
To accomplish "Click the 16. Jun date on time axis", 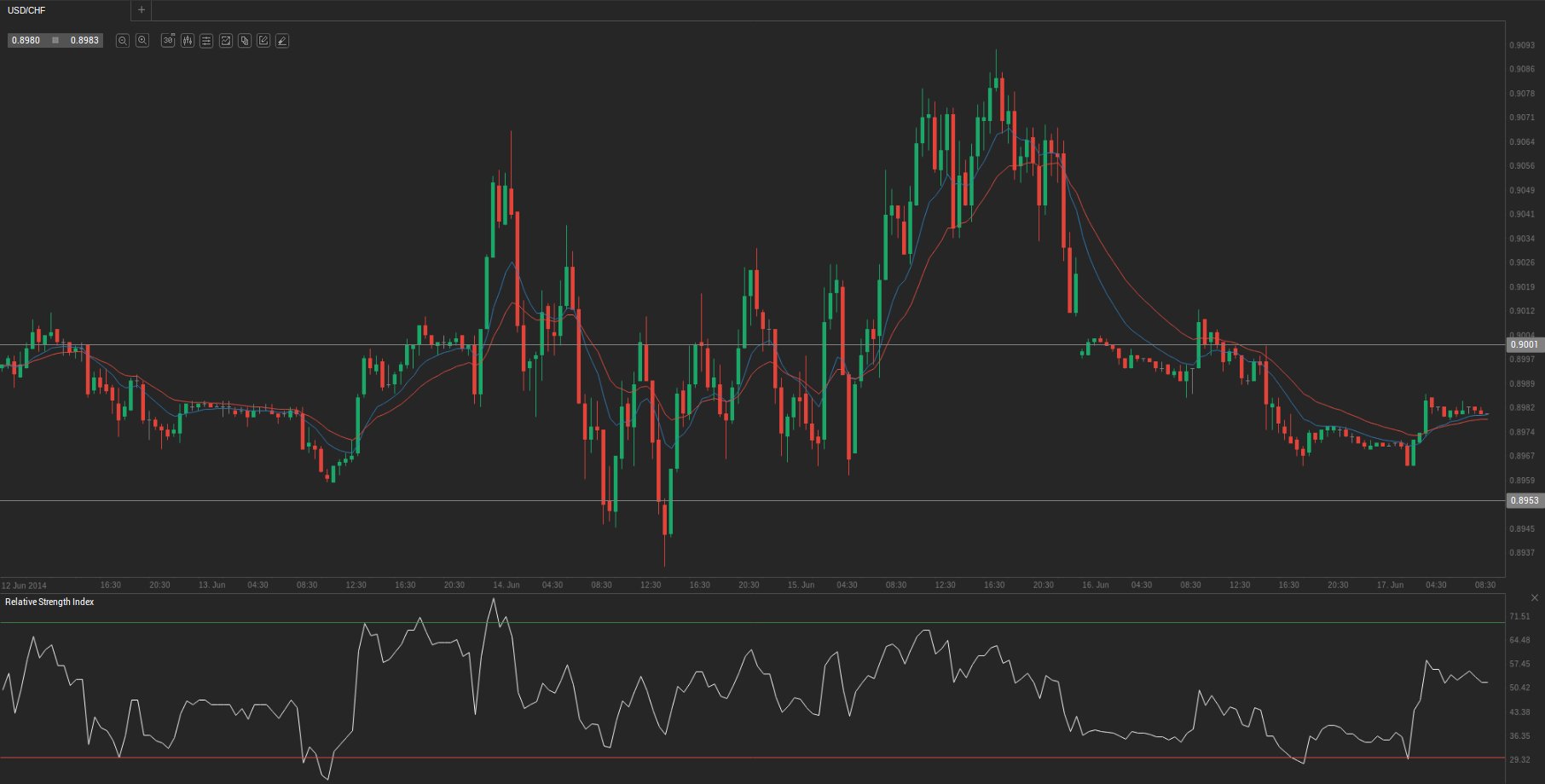I will (1096, 585).
